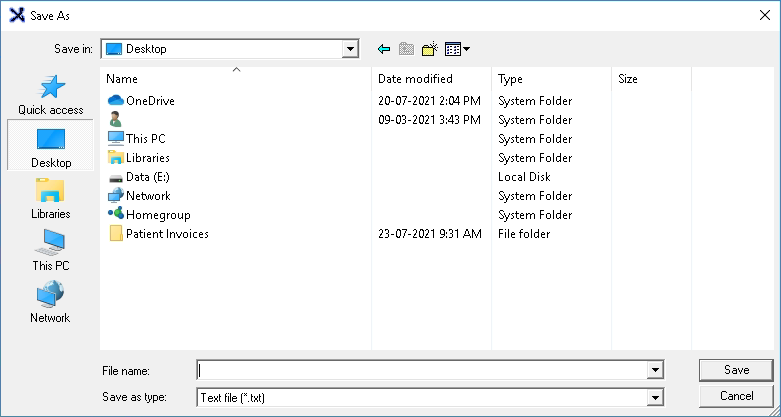Click the Cancel button

tap(736, 396)
